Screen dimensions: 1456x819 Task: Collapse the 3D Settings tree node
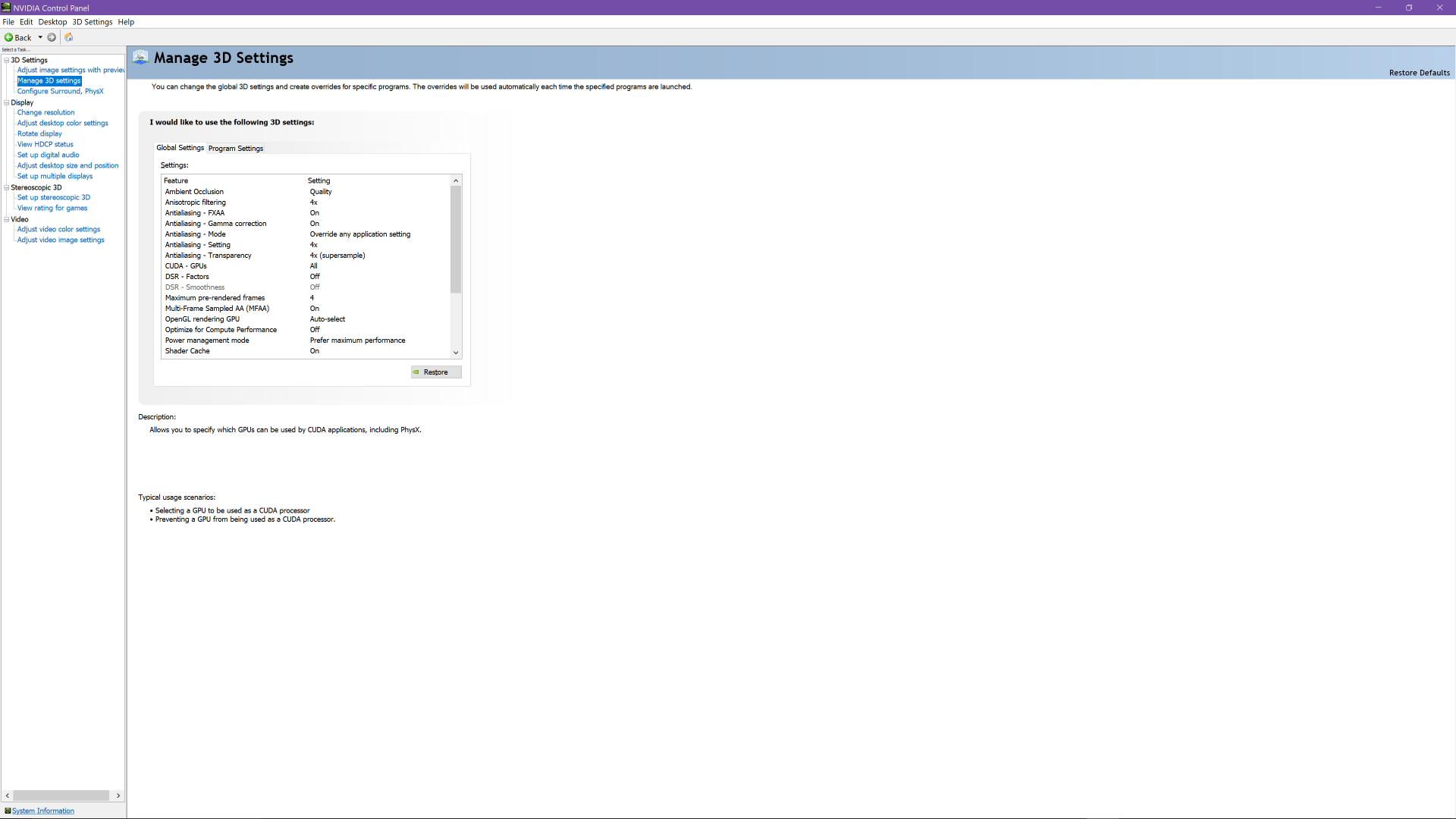pyautogui.click(x=7, y=60)
